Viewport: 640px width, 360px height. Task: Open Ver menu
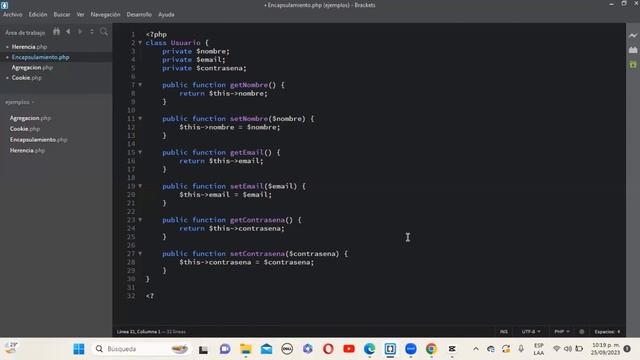80,14
